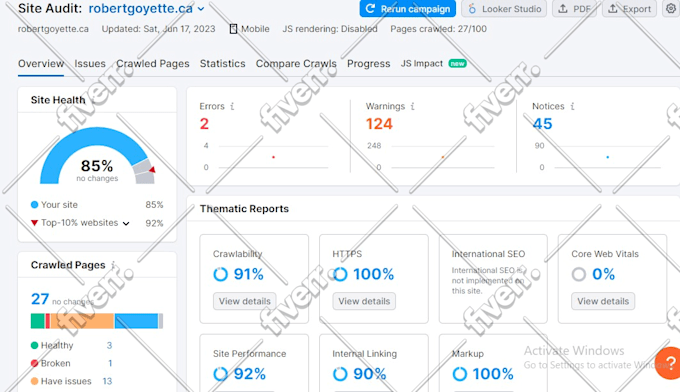The width and height of the screenshot is (680, 392).
Task: Click orange segment of crawled pages bar
Action: [x=82, y=321]
